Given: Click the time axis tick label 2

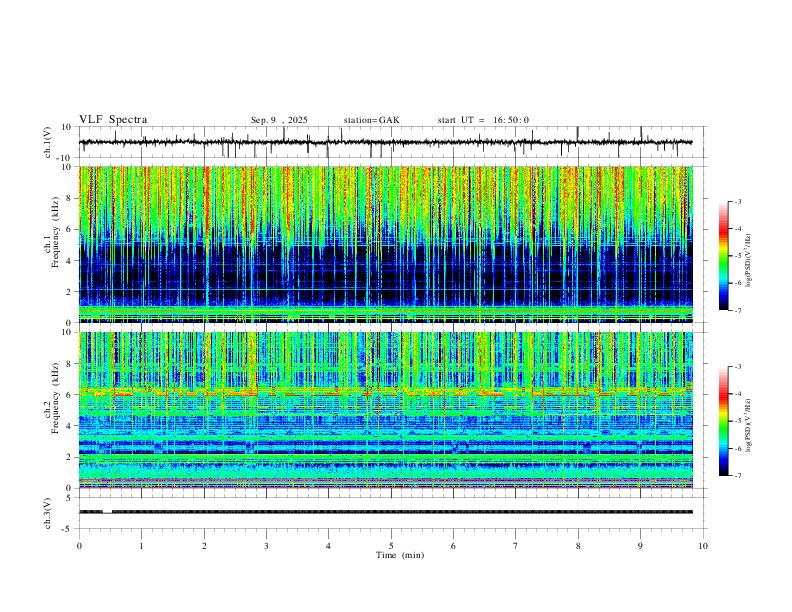Looking at the screenshot, I should click(204, 546).
